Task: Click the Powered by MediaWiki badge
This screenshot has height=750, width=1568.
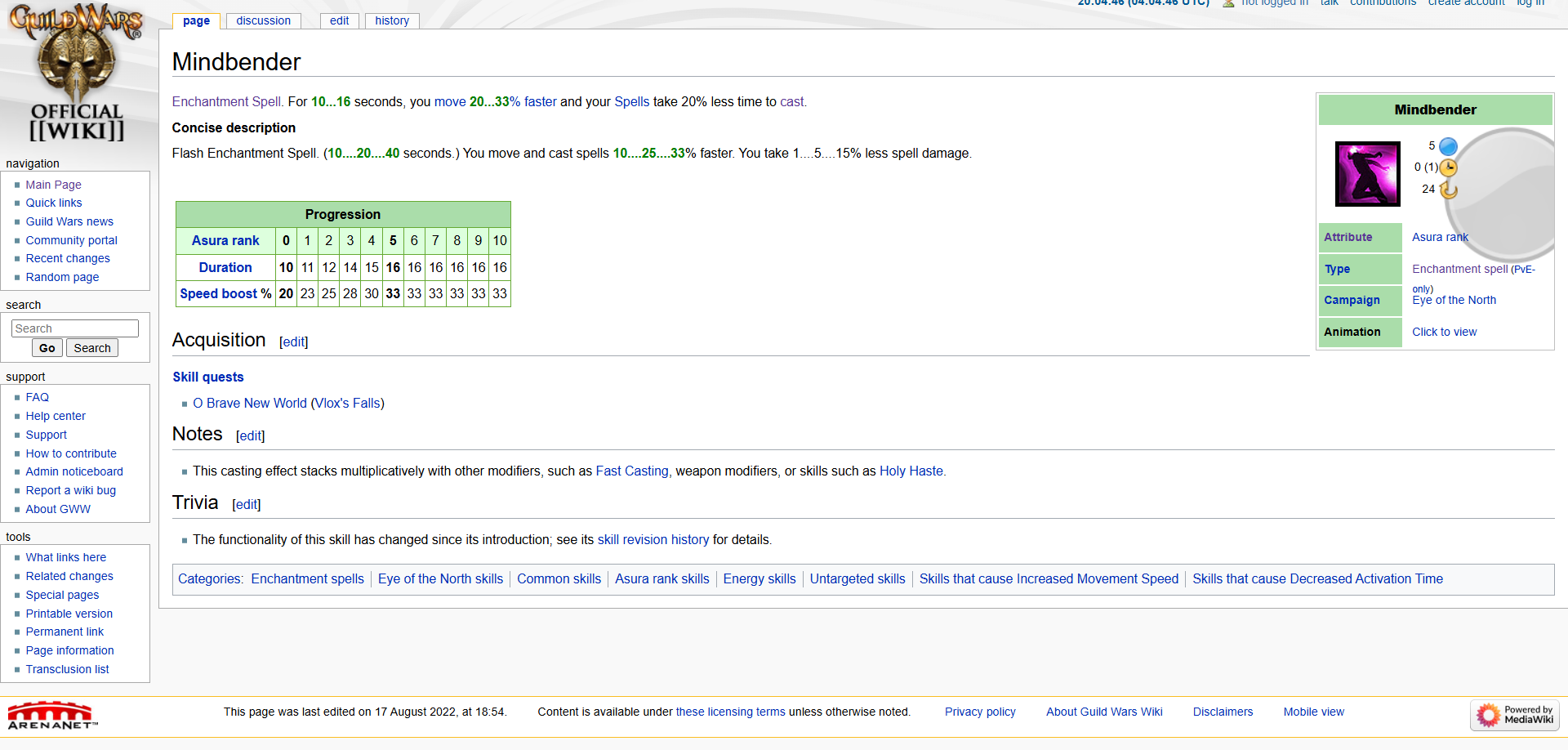Action: click(x=1515, y=715)
